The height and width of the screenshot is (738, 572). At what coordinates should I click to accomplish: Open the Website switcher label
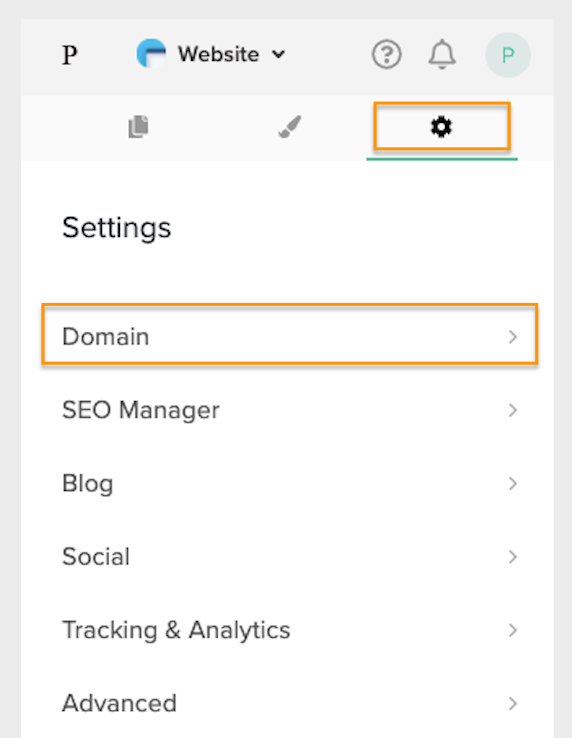[x=218, y=54]
